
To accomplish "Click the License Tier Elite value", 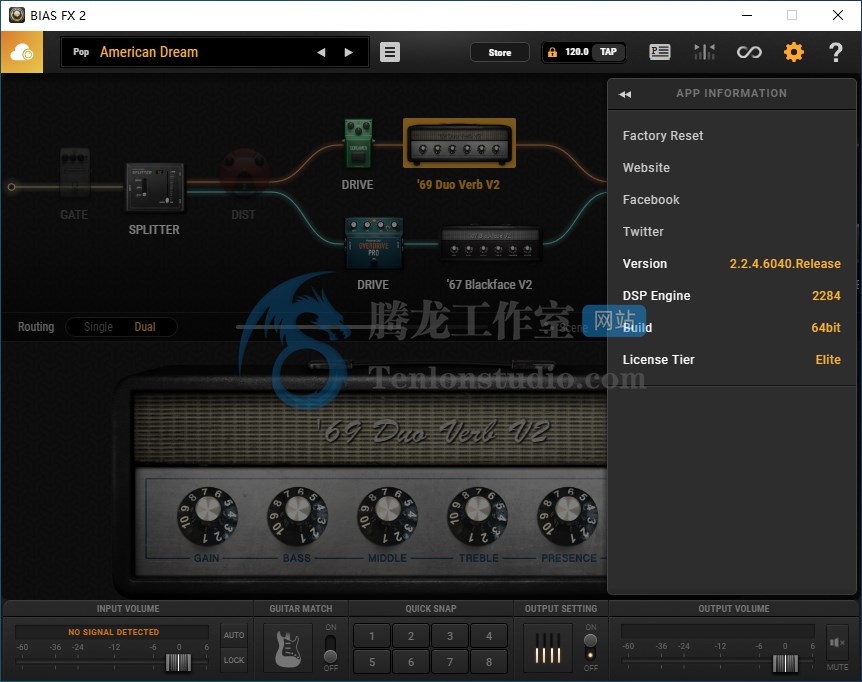I will coord(828,359).
